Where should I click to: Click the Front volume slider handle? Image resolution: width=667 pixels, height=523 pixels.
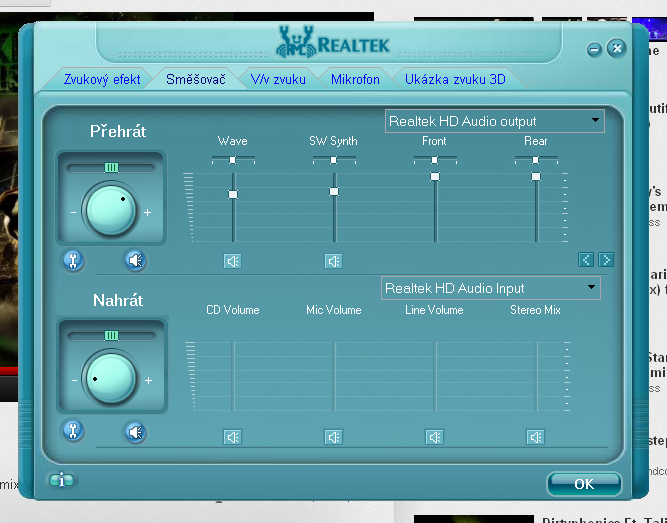coord(435,176)
